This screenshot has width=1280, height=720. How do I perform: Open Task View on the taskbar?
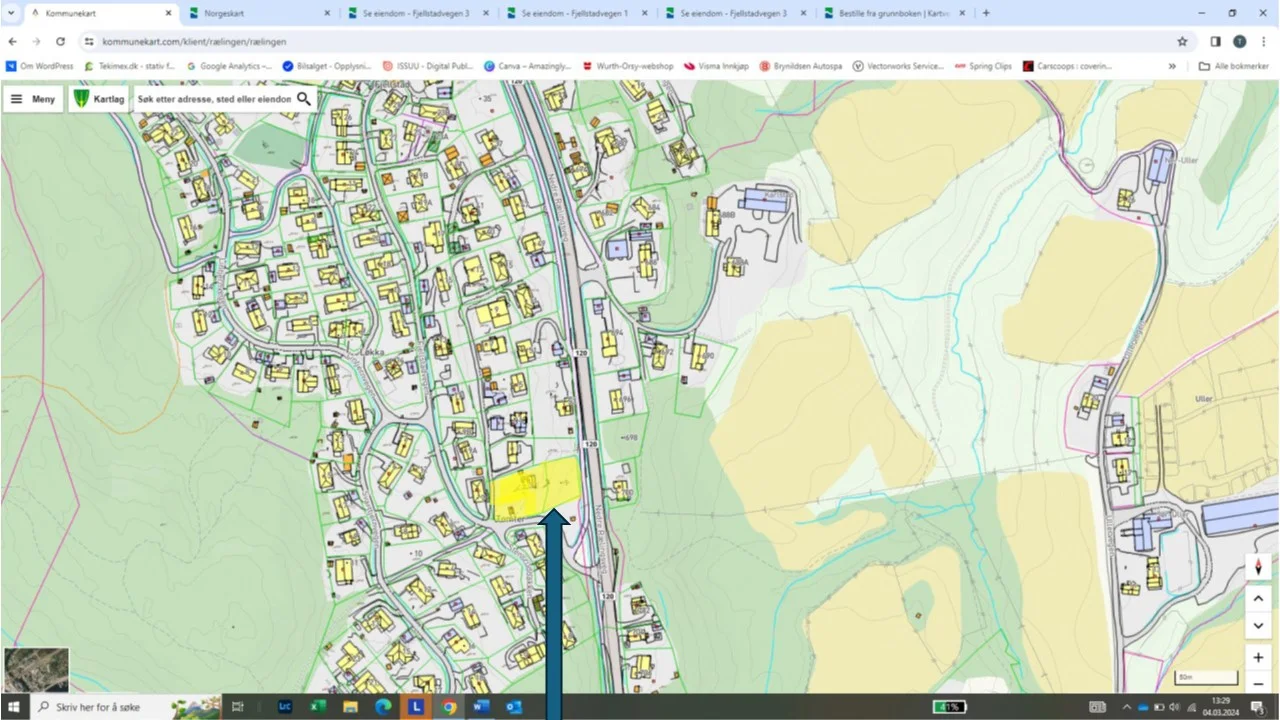[238, 707]
